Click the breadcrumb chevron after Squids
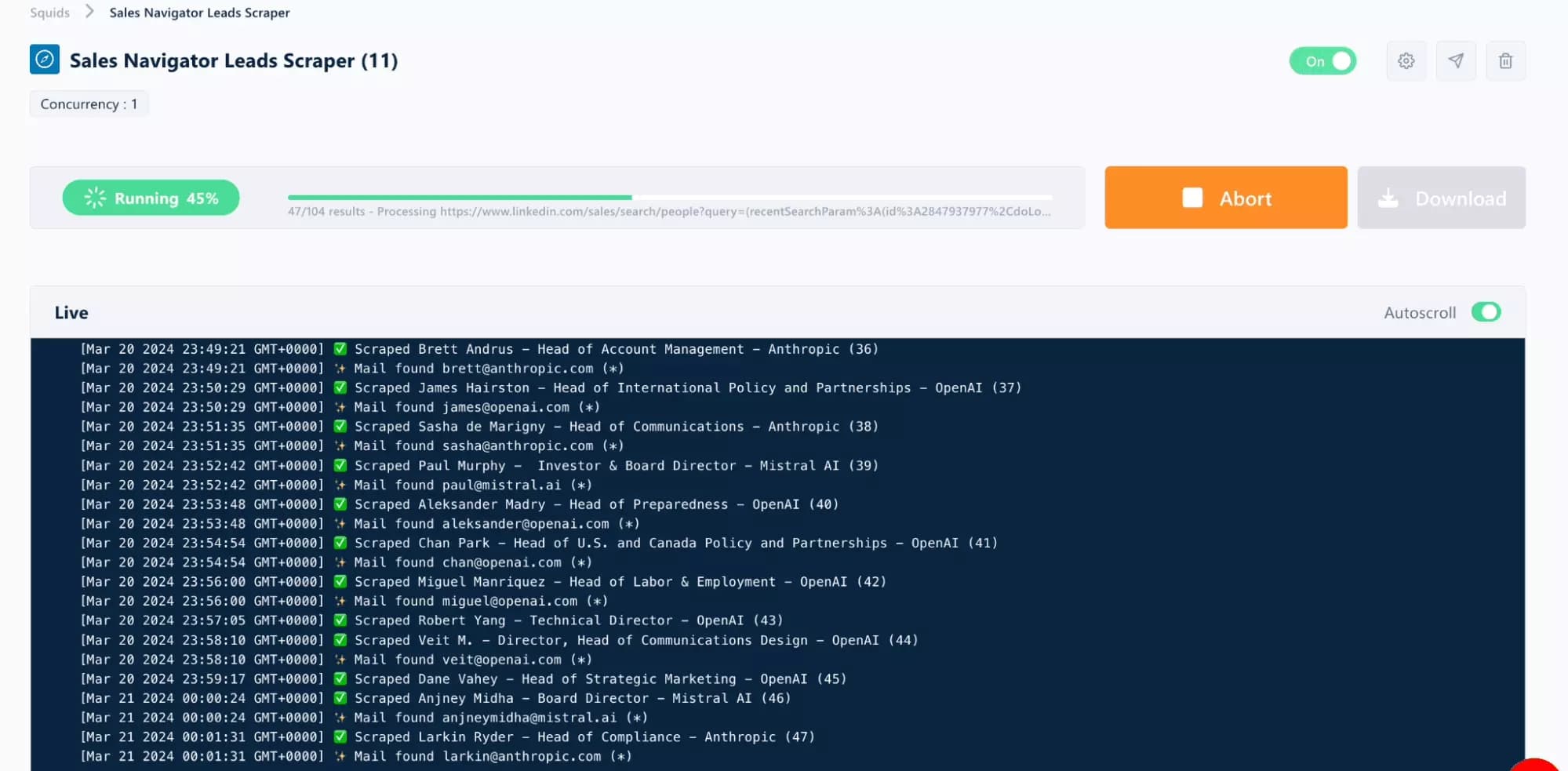This screenshot has width=1568, height=771. (89, 12)
